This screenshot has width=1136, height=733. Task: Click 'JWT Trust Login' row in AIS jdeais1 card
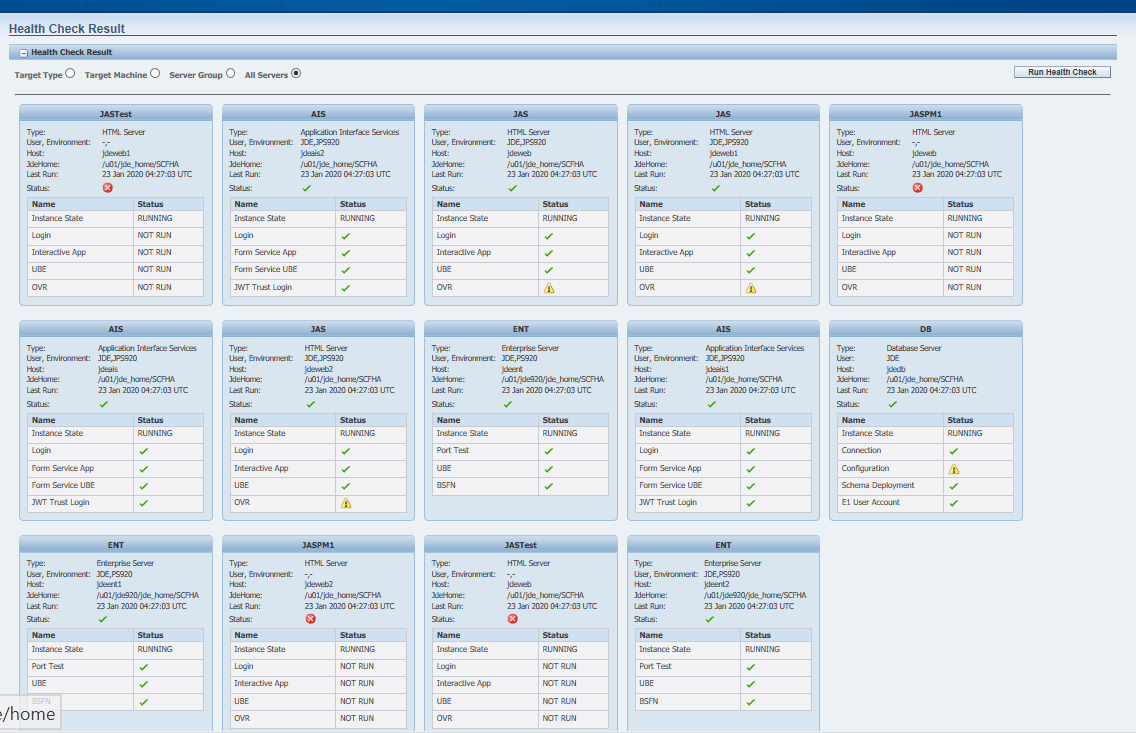pyautogui.click(x=668, y=502)
